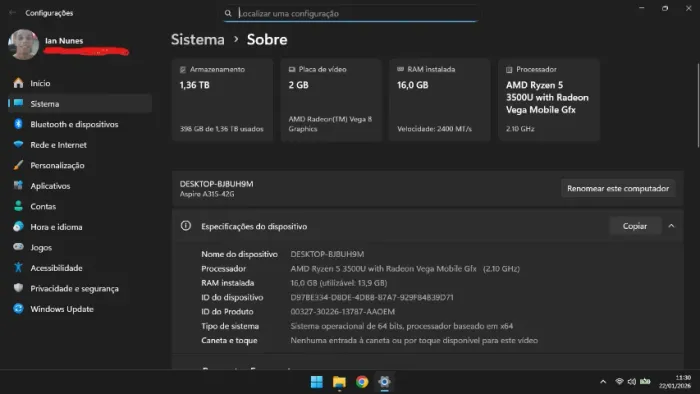Show hidden tray icons chevron
This screenshot has width=700, height=394.
(603, 382)
